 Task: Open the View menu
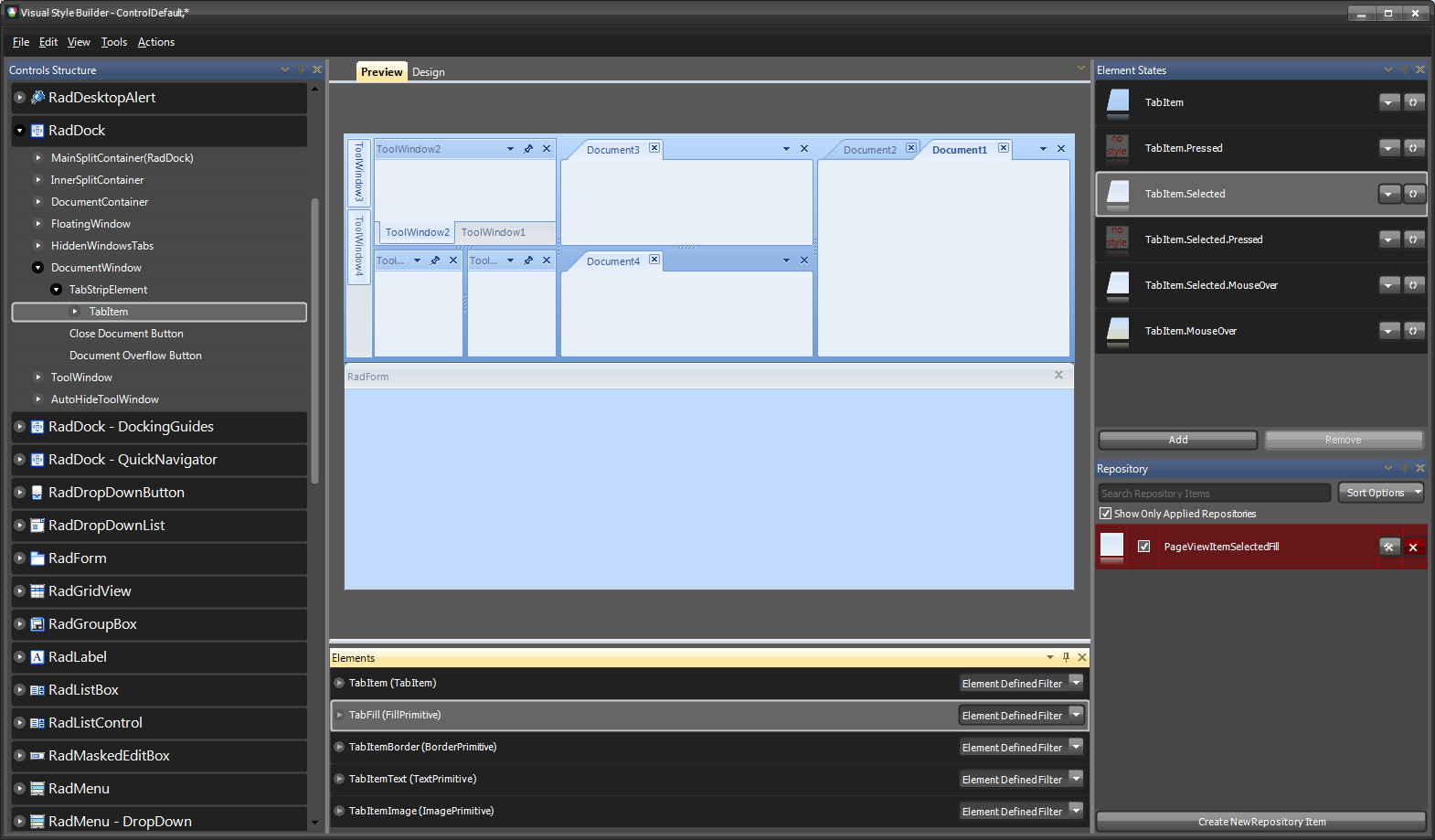point(79,42)
